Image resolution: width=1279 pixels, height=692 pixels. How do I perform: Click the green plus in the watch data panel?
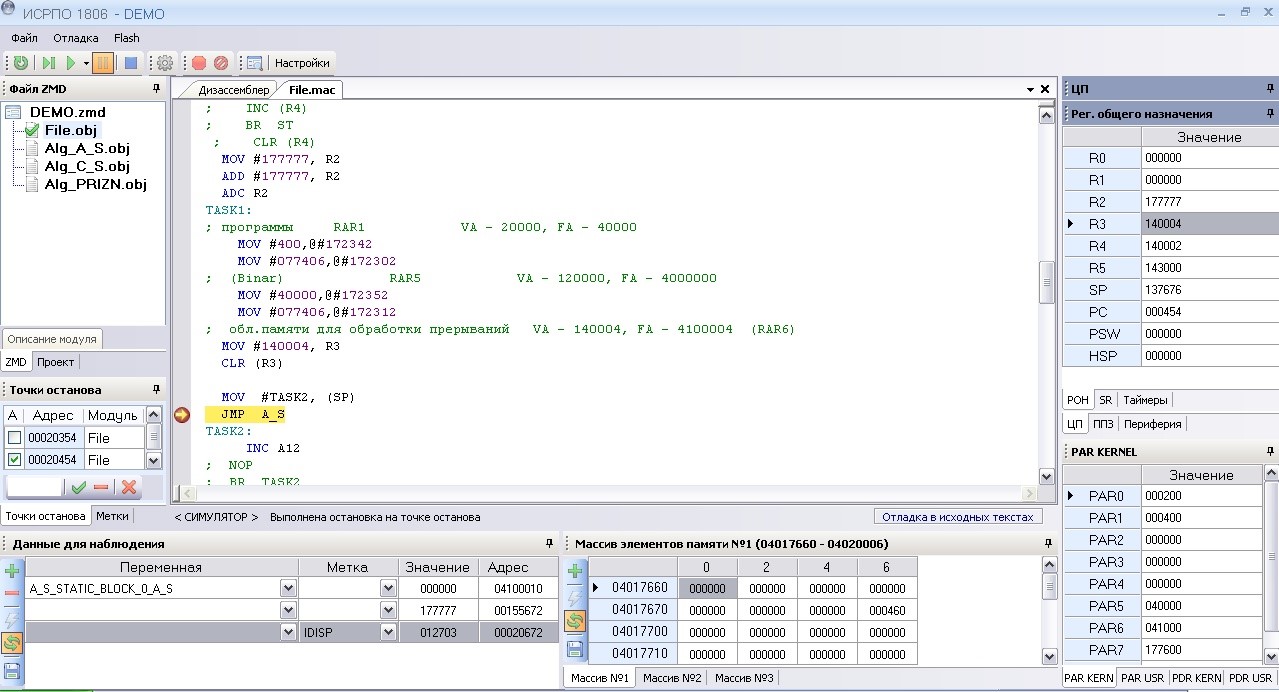click(x=12, y=571)
